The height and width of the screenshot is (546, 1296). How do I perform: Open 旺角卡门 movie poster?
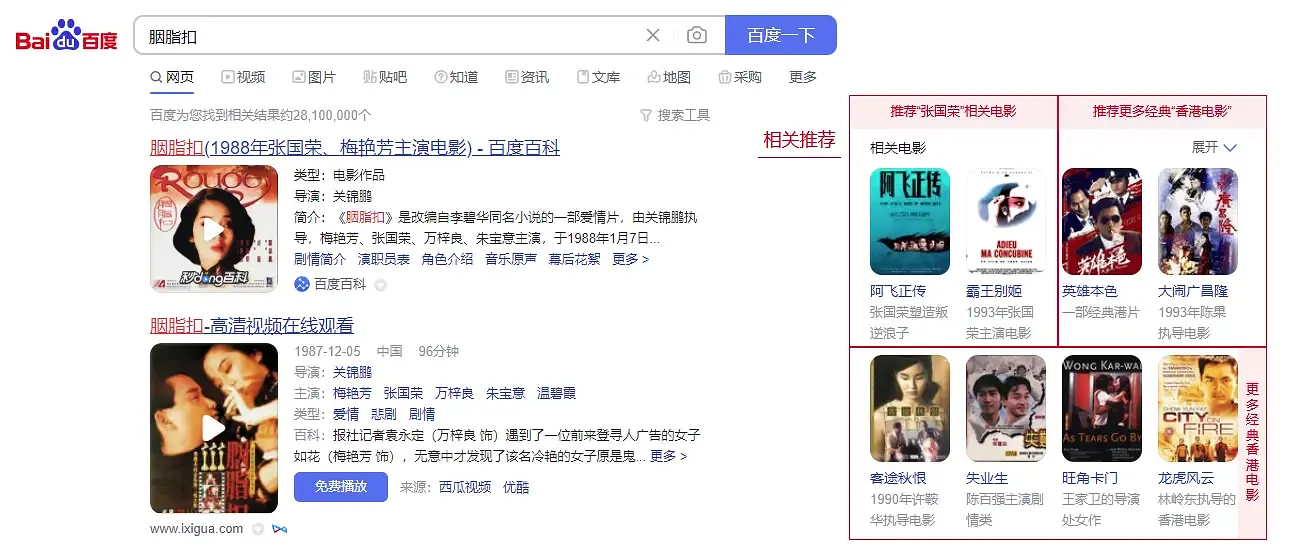[x=1102, y=408]
